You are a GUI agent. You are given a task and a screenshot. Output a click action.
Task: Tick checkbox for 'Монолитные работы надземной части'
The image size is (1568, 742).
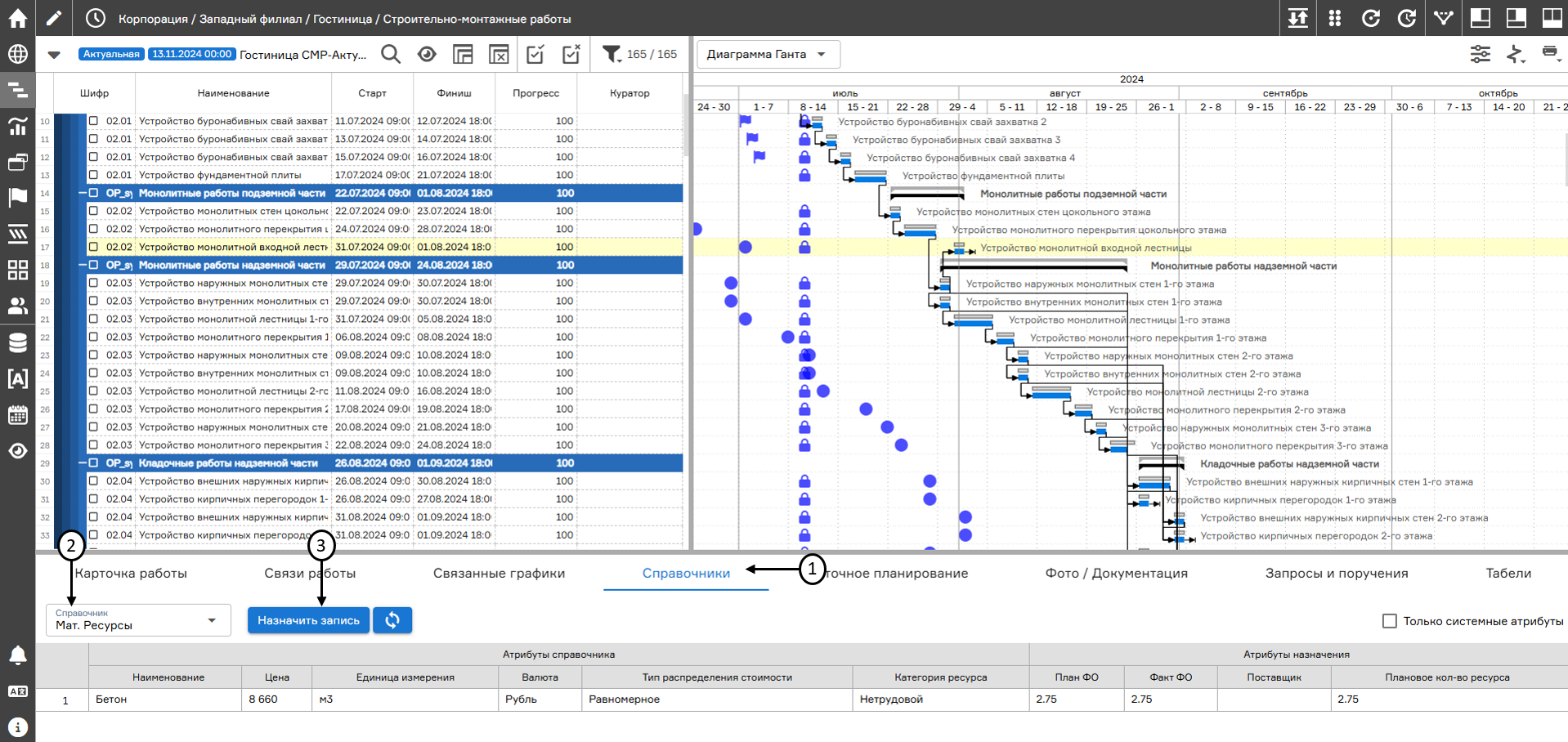[93, 265]
